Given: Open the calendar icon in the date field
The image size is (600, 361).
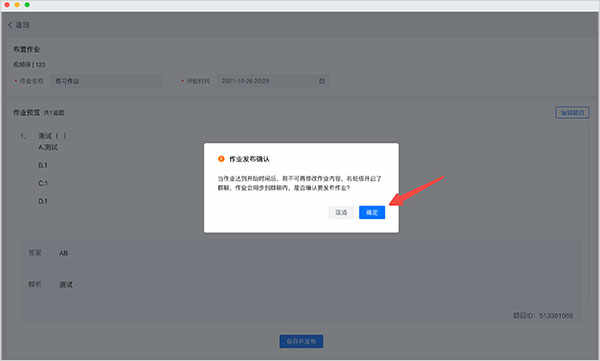Looking at the screenshot, I should click(x=322, y=81).
